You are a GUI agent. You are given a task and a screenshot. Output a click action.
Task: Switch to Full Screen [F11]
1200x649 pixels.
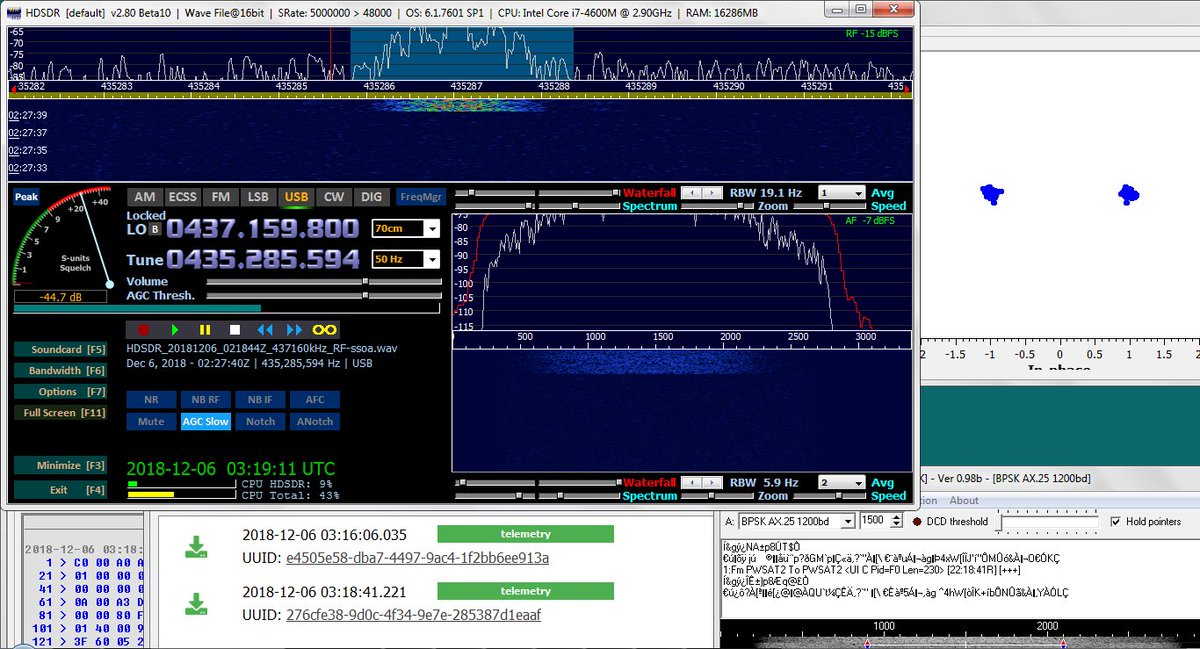[x=63, y=413]
